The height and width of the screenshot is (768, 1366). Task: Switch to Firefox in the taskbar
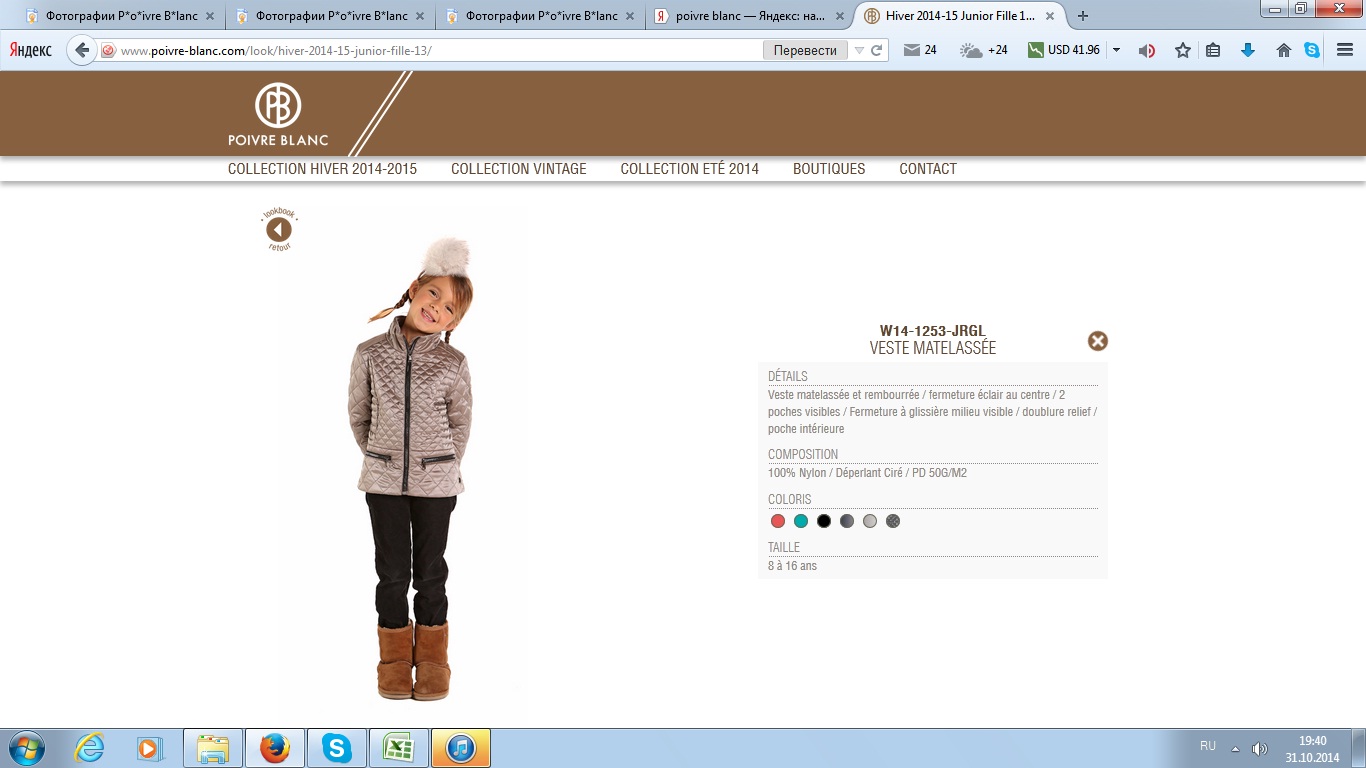coord(275,748)
